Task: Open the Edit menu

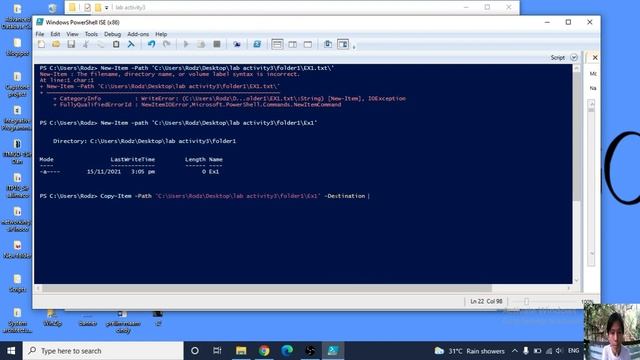Action: tap(55, 34)
